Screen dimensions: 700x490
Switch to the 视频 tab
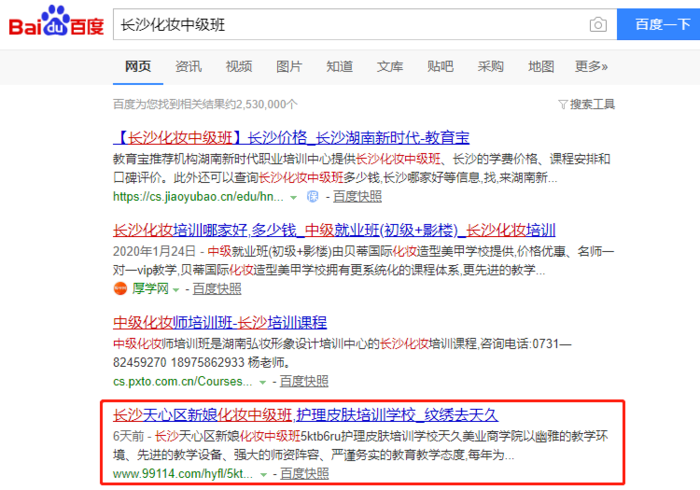tap(238, 66)
